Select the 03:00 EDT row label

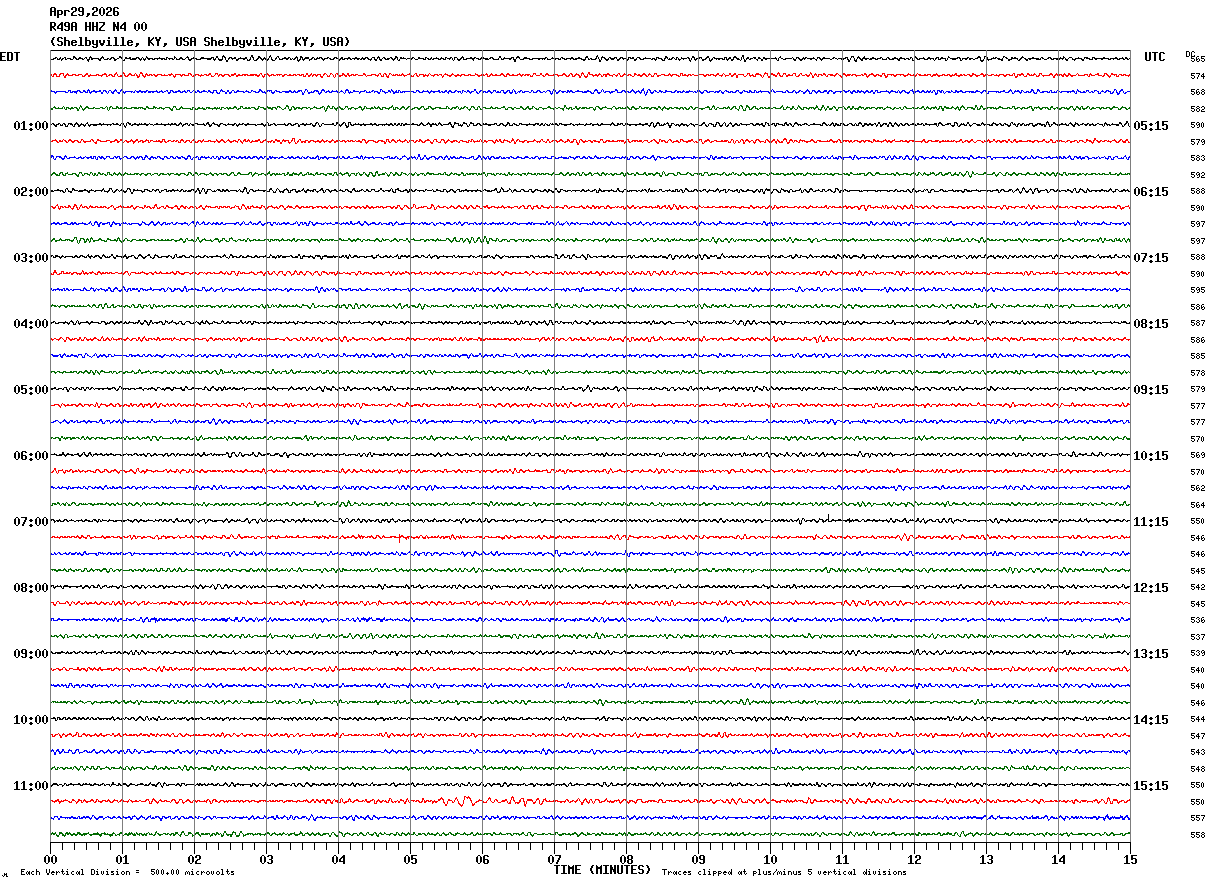click(31, 258)
